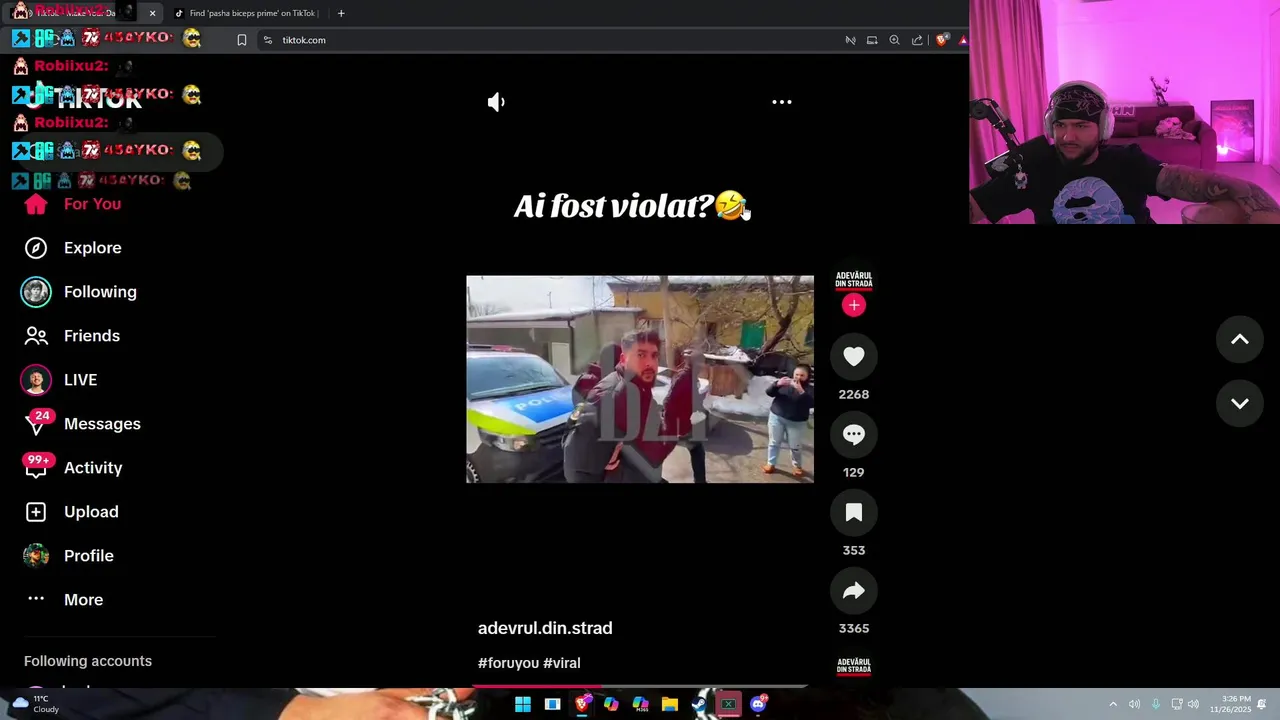Open comments via the speech bubble icon
The height and width of the screenshot is (720, 1280).
coord(854,435)
